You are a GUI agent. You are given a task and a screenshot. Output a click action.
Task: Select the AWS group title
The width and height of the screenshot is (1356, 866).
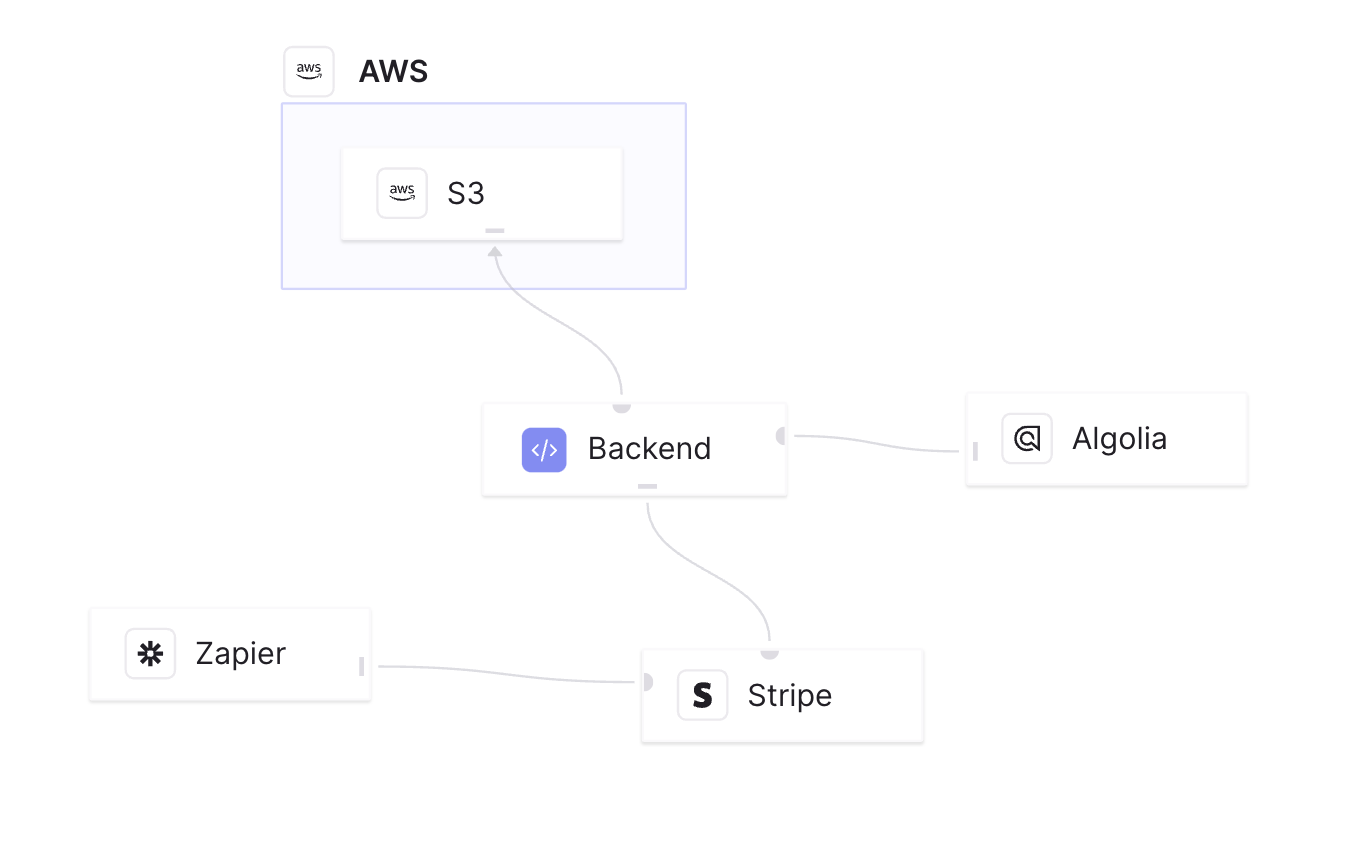pos(393,71)
